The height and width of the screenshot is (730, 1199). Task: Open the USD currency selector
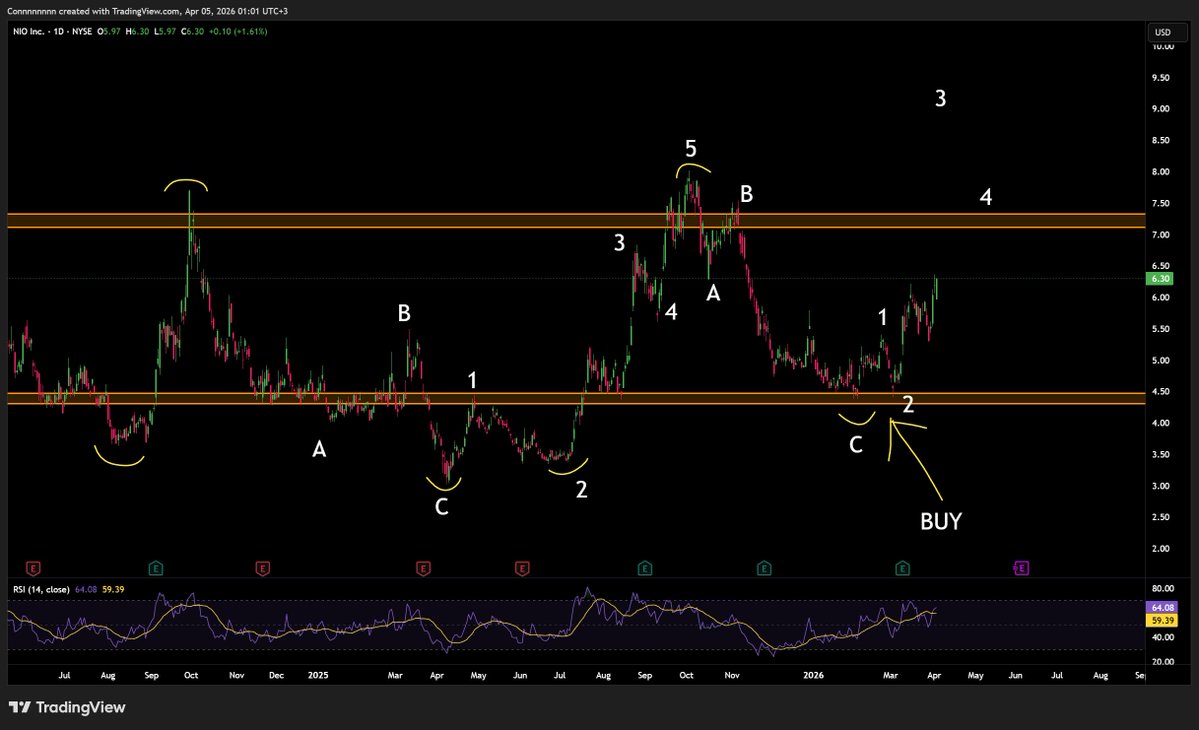point(1168,32)
